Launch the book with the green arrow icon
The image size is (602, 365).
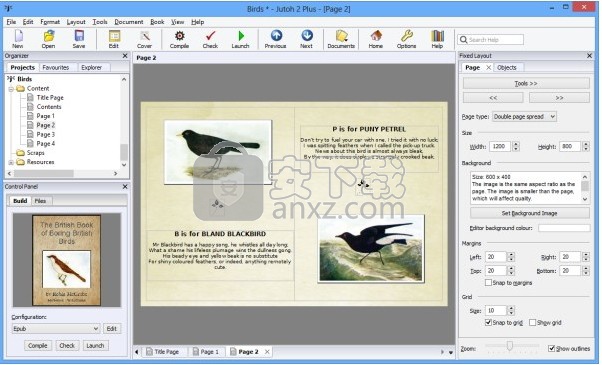click(x=241, y=36)
